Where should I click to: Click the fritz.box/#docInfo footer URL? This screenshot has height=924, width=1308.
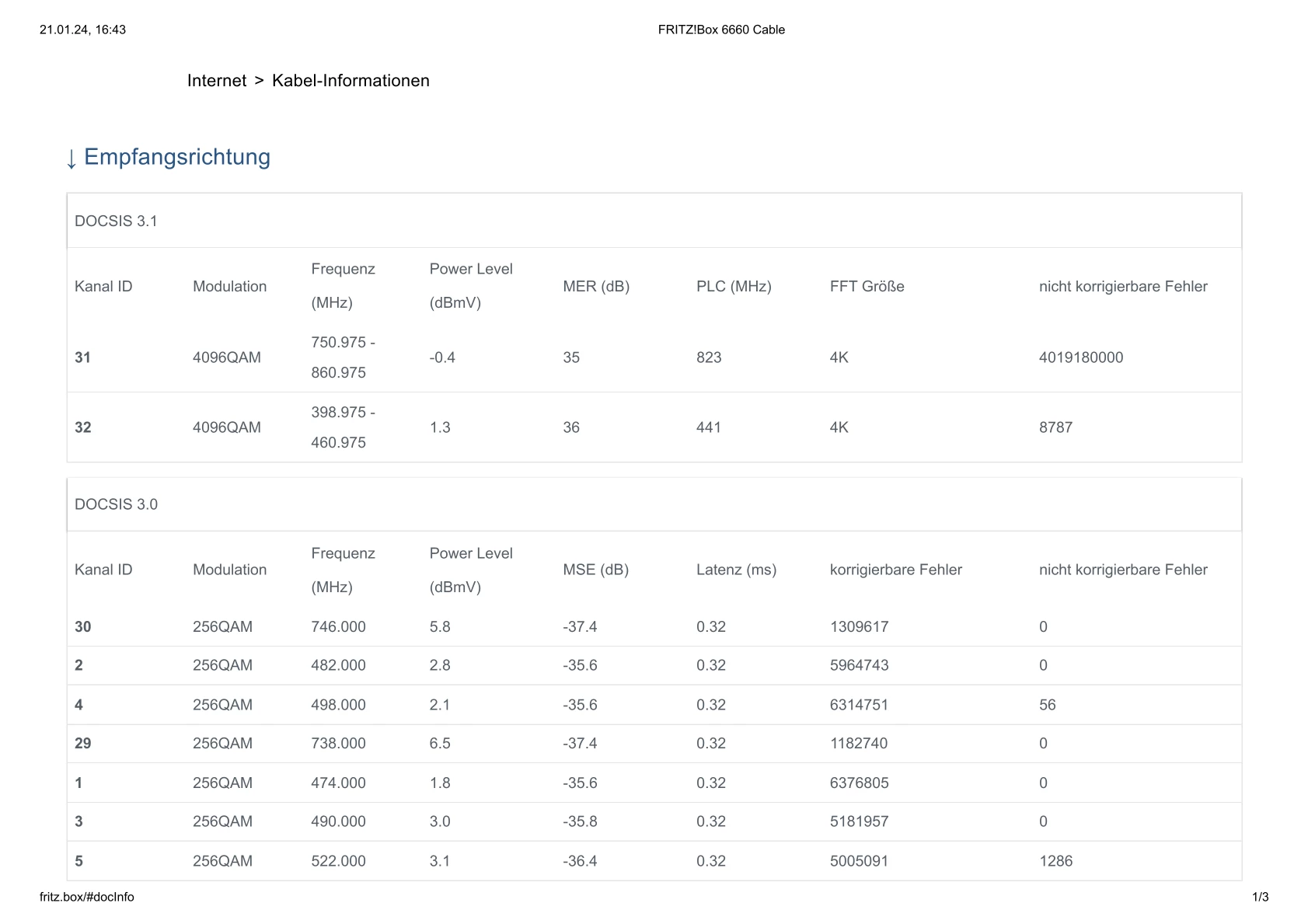(x=86, y=897)
